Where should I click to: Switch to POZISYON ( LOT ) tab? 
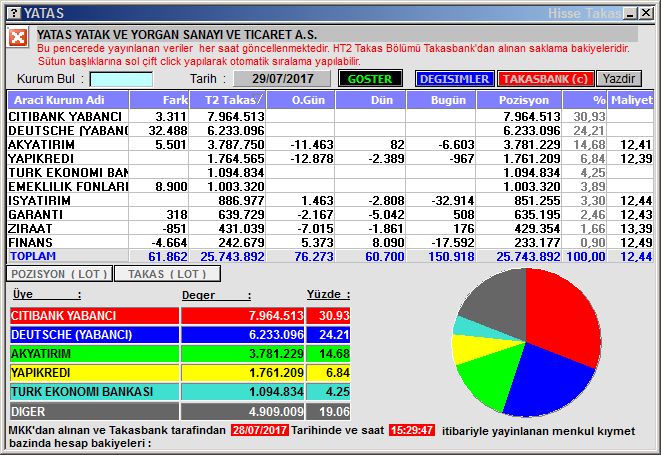pyautogui.click(x=59, y=274)
